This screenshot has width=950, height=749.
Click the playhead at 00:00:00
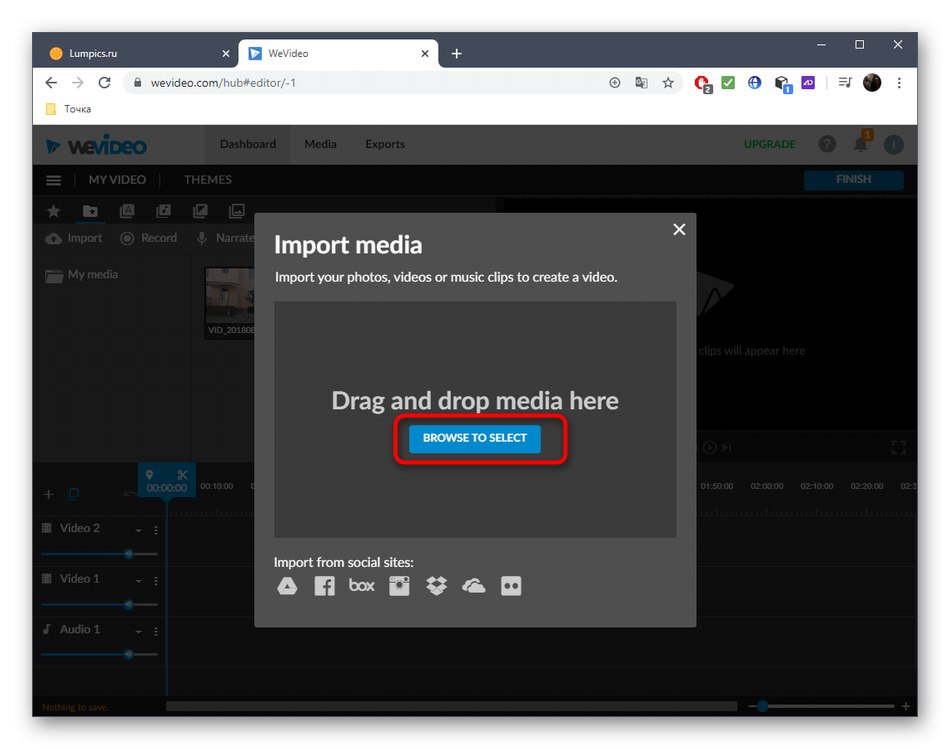167,488
